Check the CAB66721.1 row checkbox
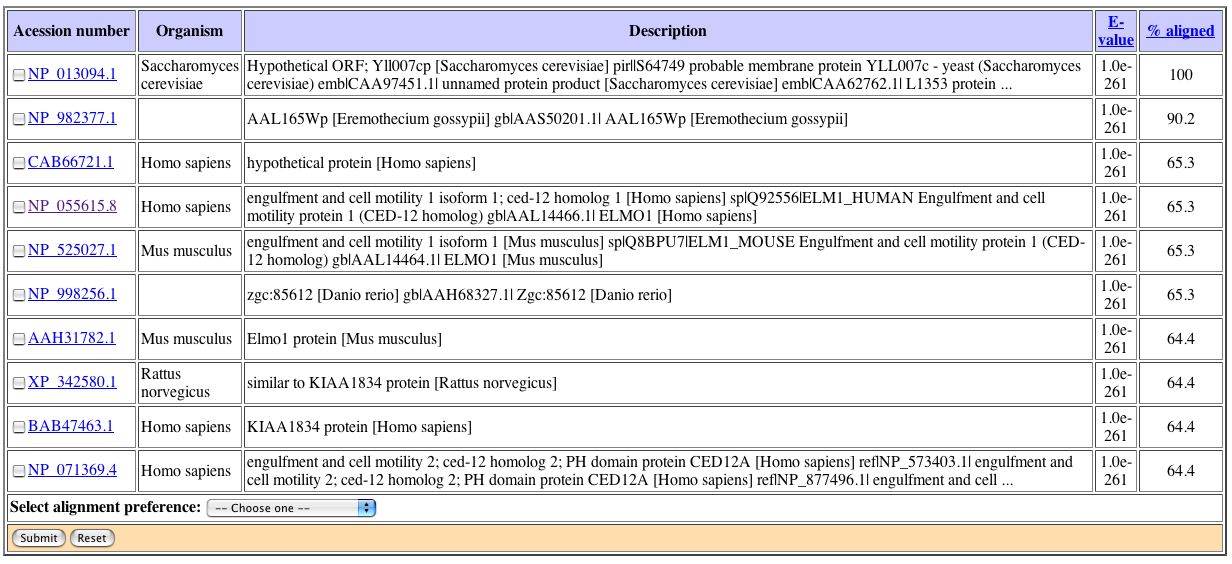Image resolution: width=1232 pixels, height=564 pixels. pos(19,163)
